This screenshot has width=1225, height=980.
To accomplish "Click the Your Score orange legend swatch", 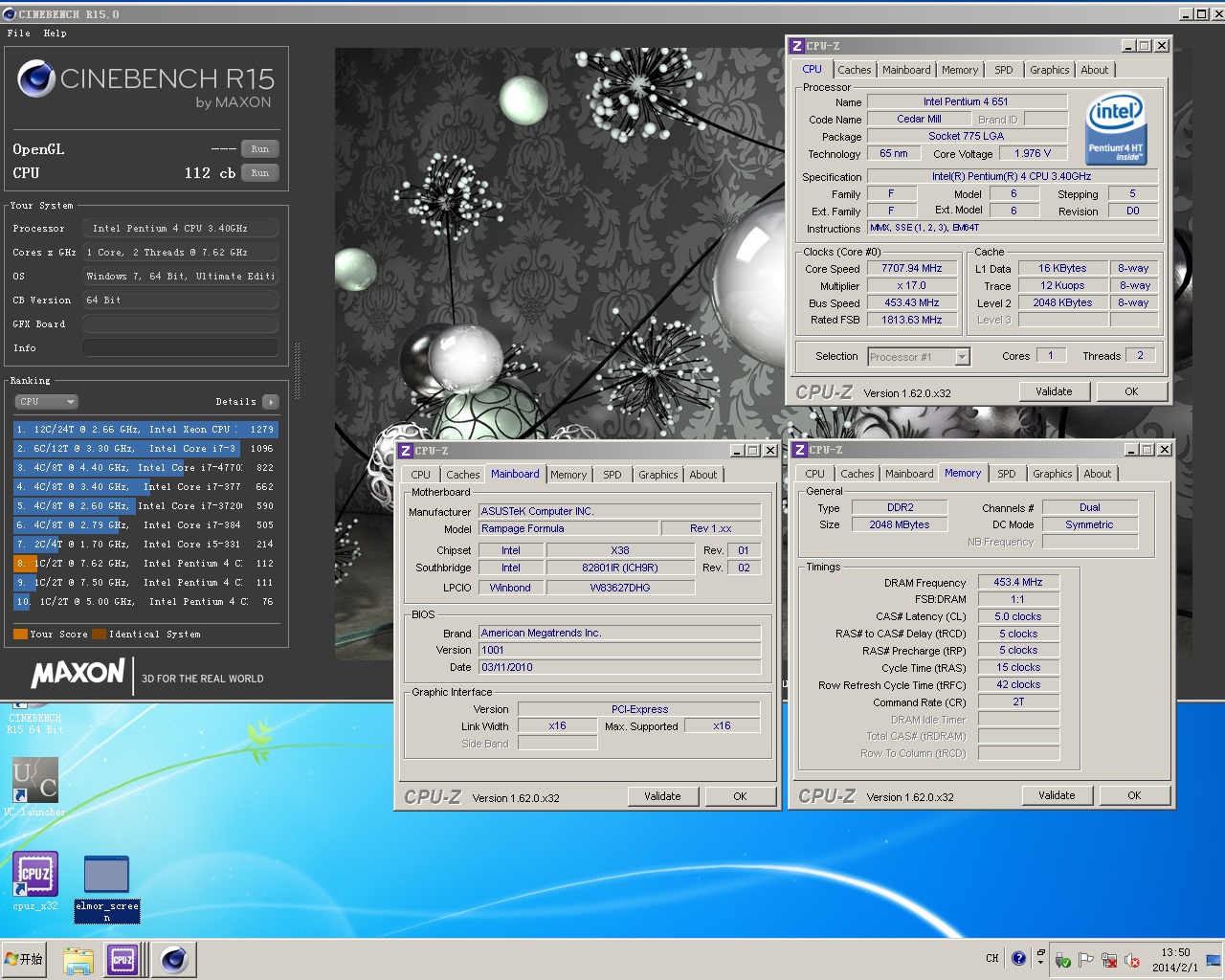I will click(x=20, y=635).
